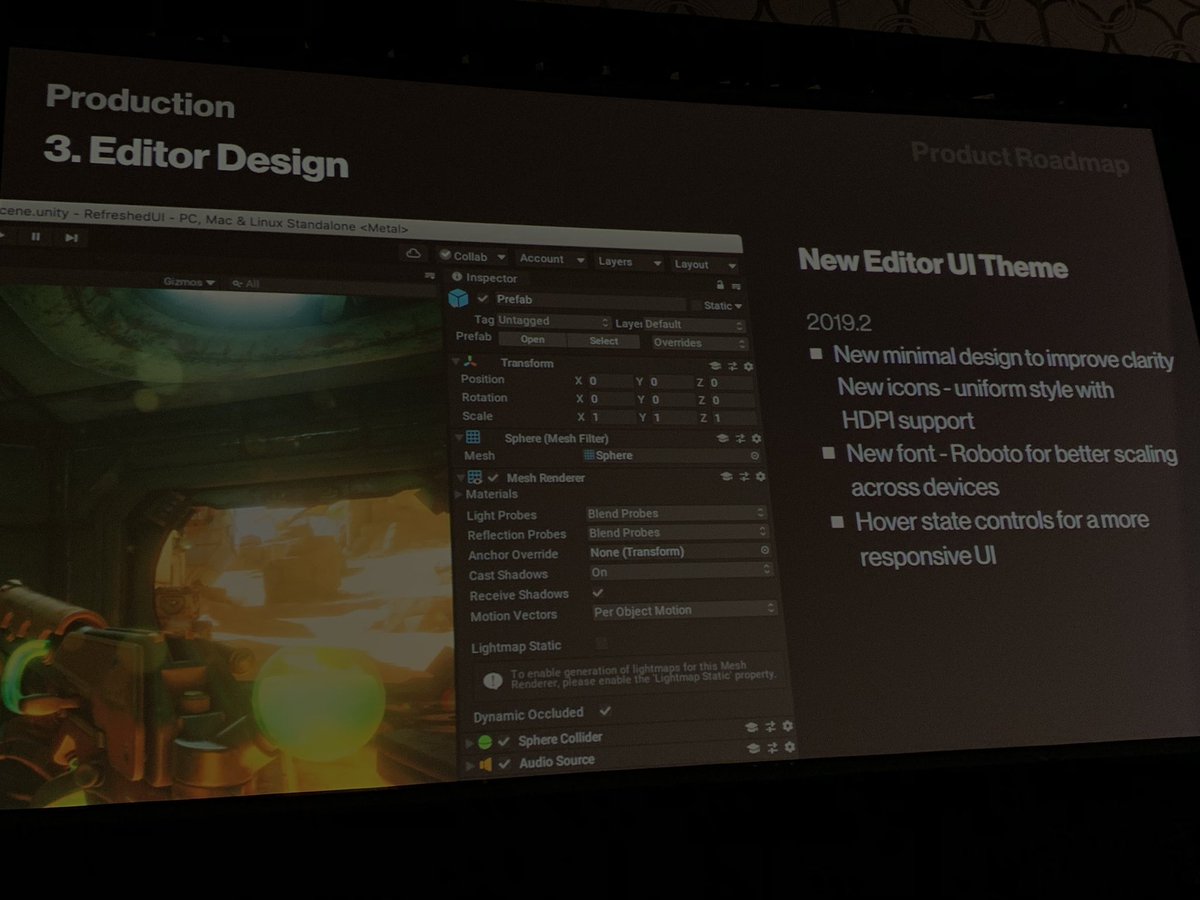The height and width of the screenshot is (900, 1200).
Task: Open Transform settings gear icon
Action: point(748,368)
